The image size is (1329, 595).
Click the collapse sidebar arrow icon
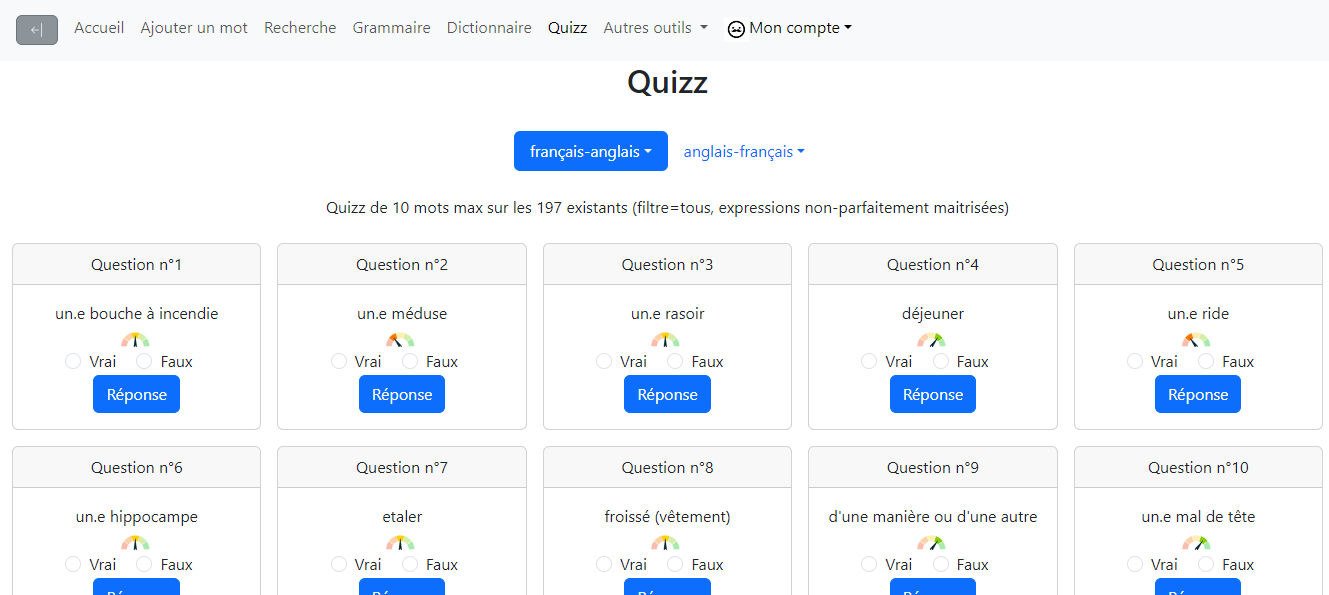(37, 30)
